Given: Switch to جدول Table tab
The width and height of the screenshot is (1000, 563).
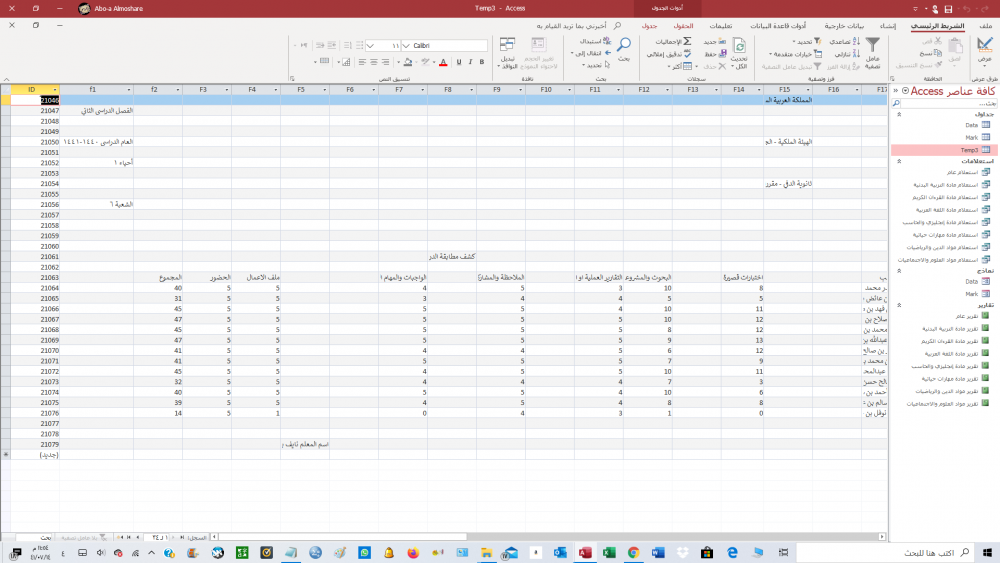Looking at the screenshot, I should [x=649, y=26].
